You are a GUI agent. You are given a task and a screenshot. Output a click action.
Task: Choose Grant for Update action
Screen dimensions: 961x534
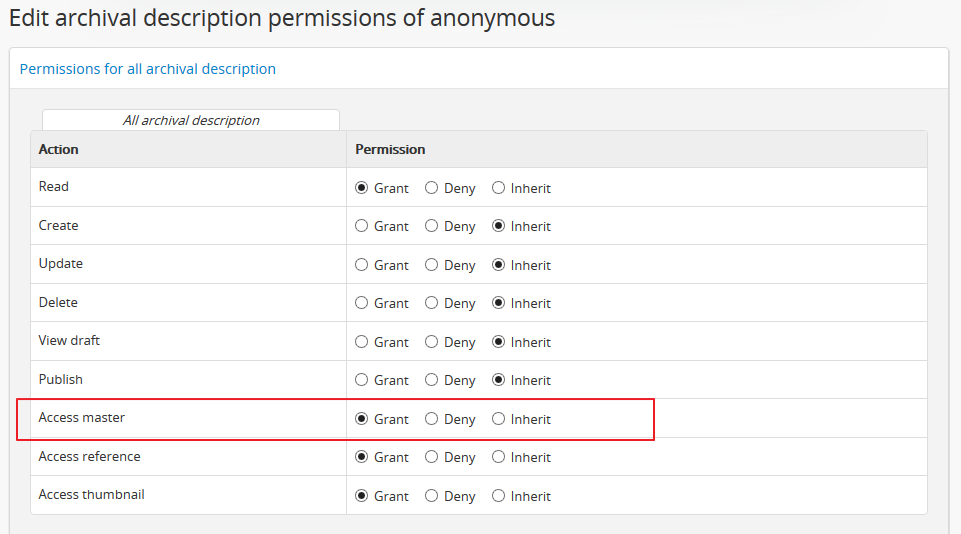pyautogui.click(x=362, y=265)
